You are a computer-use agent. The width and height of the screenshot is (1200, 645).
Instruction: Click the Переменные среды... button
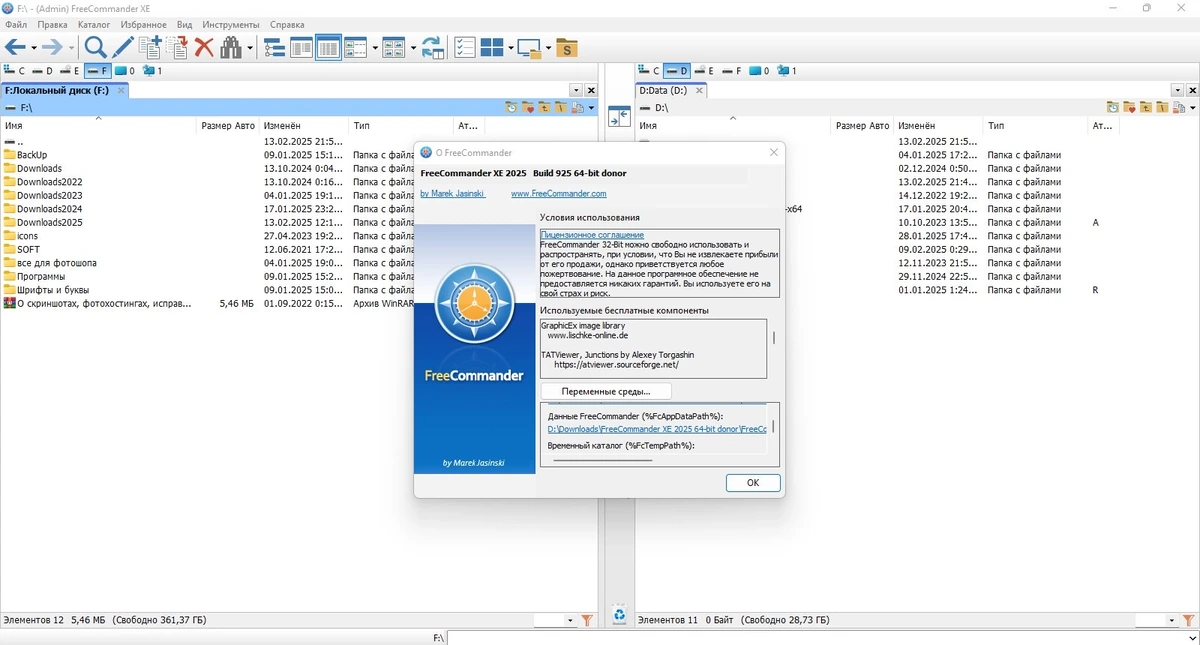606,392
